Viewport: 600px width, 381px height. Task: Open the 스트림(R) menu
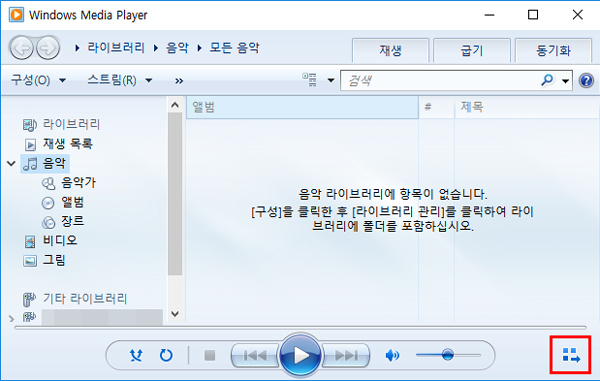coord(120,80)
